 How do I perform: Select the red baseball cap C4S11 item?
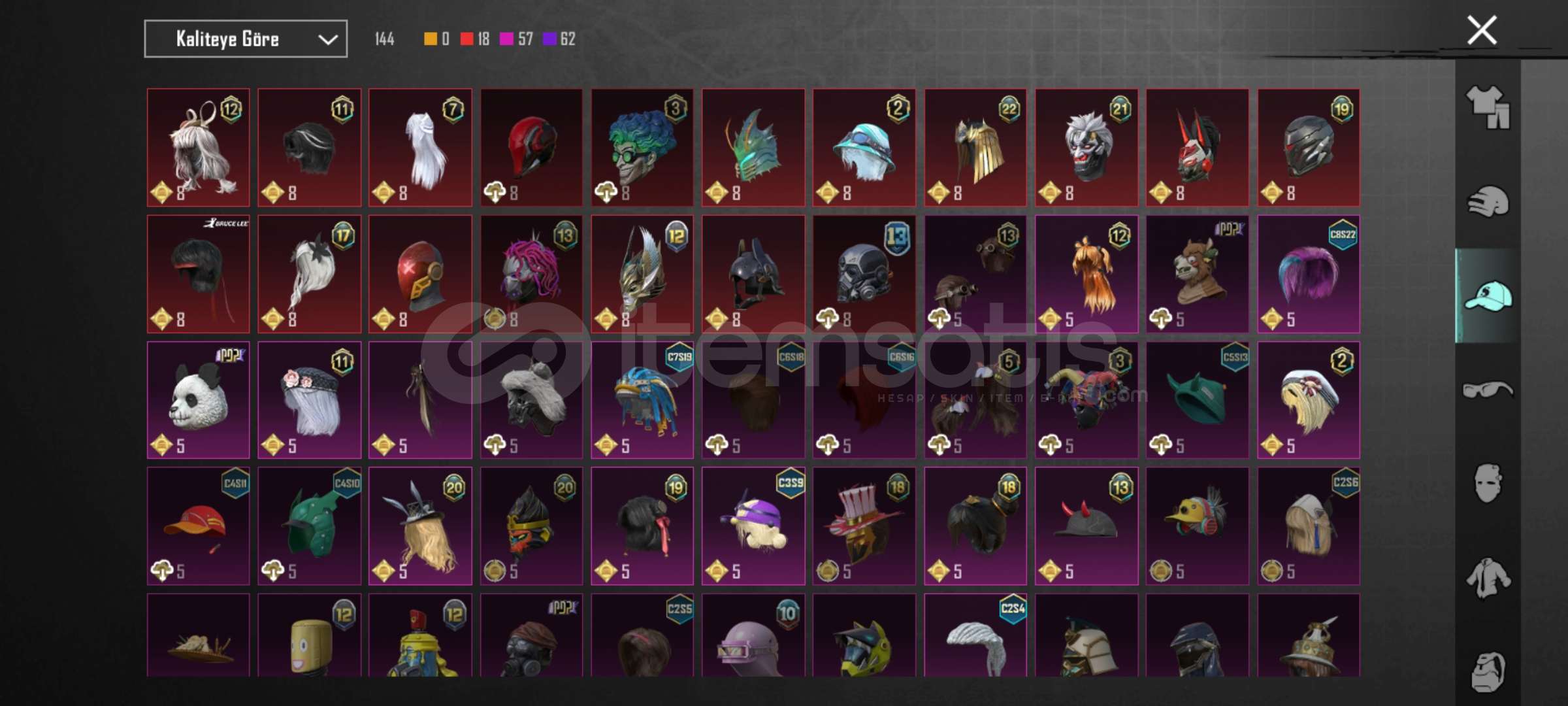tap(199, 526)
